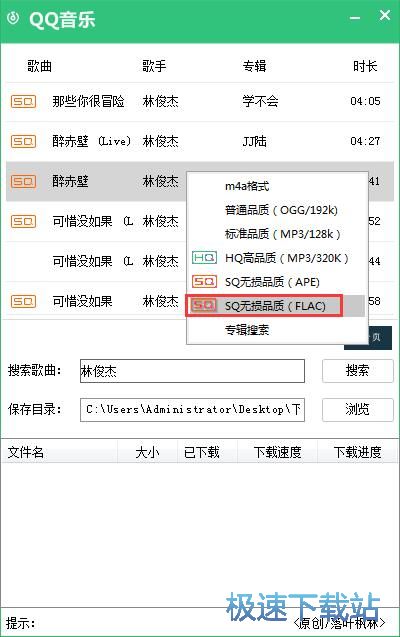
Task: Click duration 04:27
Action: pos(365,141)
